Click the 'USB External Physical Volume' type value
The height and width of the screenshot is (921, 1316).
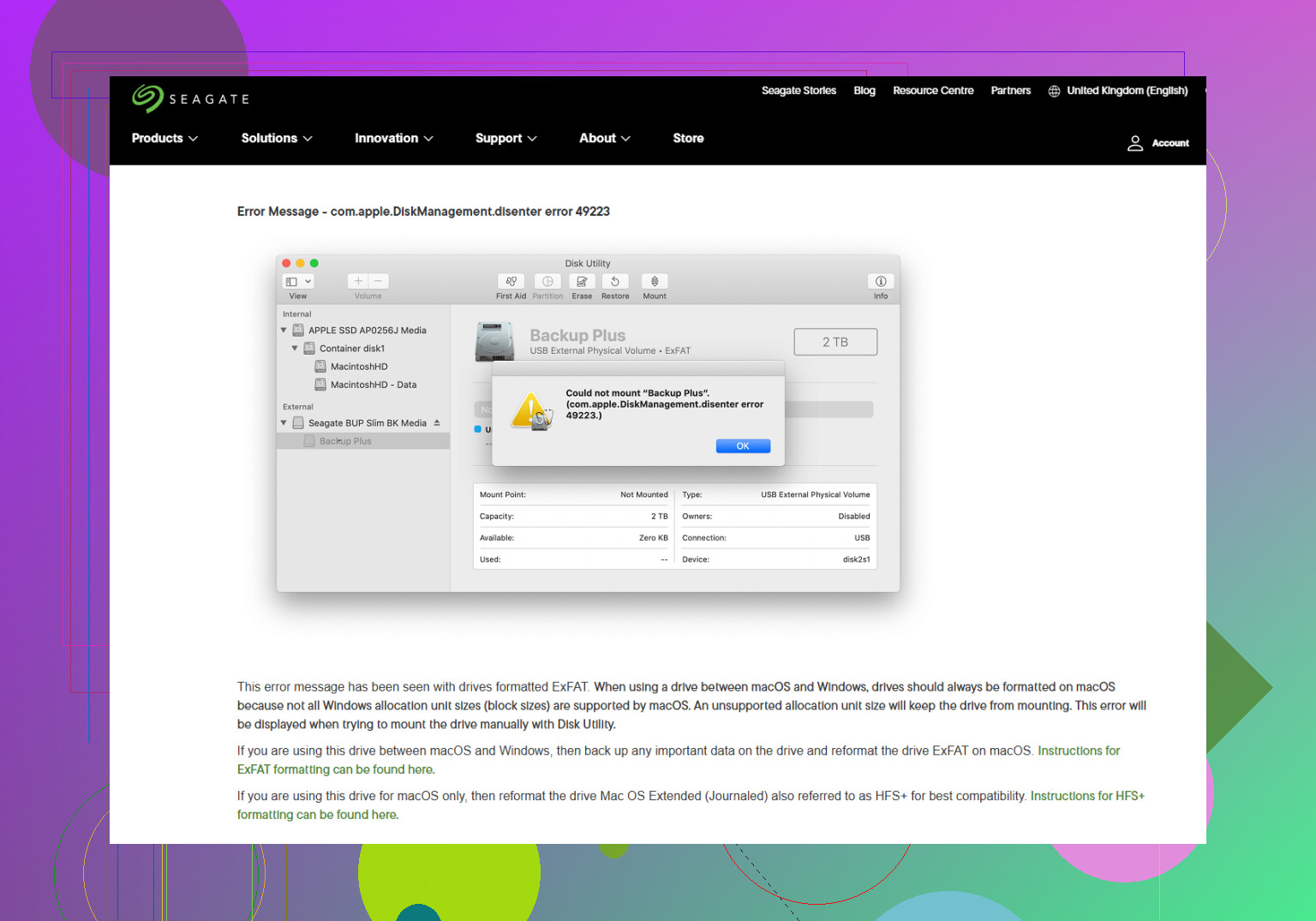click(815, 494)
